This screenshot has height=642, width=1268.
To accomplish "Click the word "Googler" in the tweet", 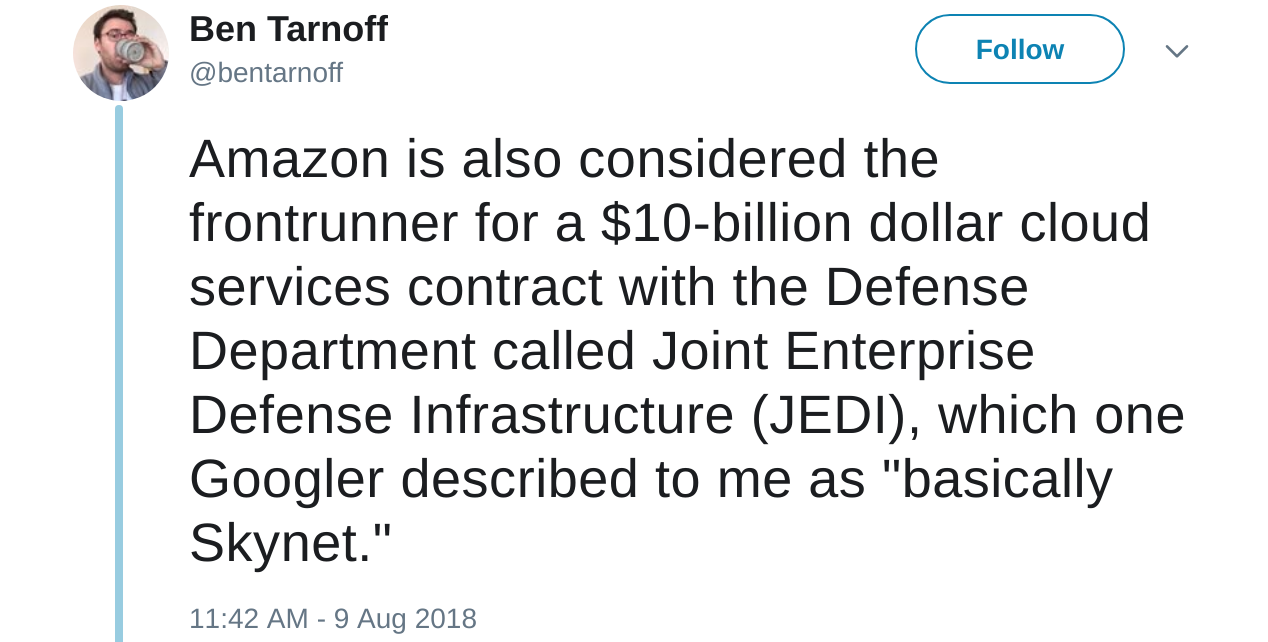I will (286, 479).
